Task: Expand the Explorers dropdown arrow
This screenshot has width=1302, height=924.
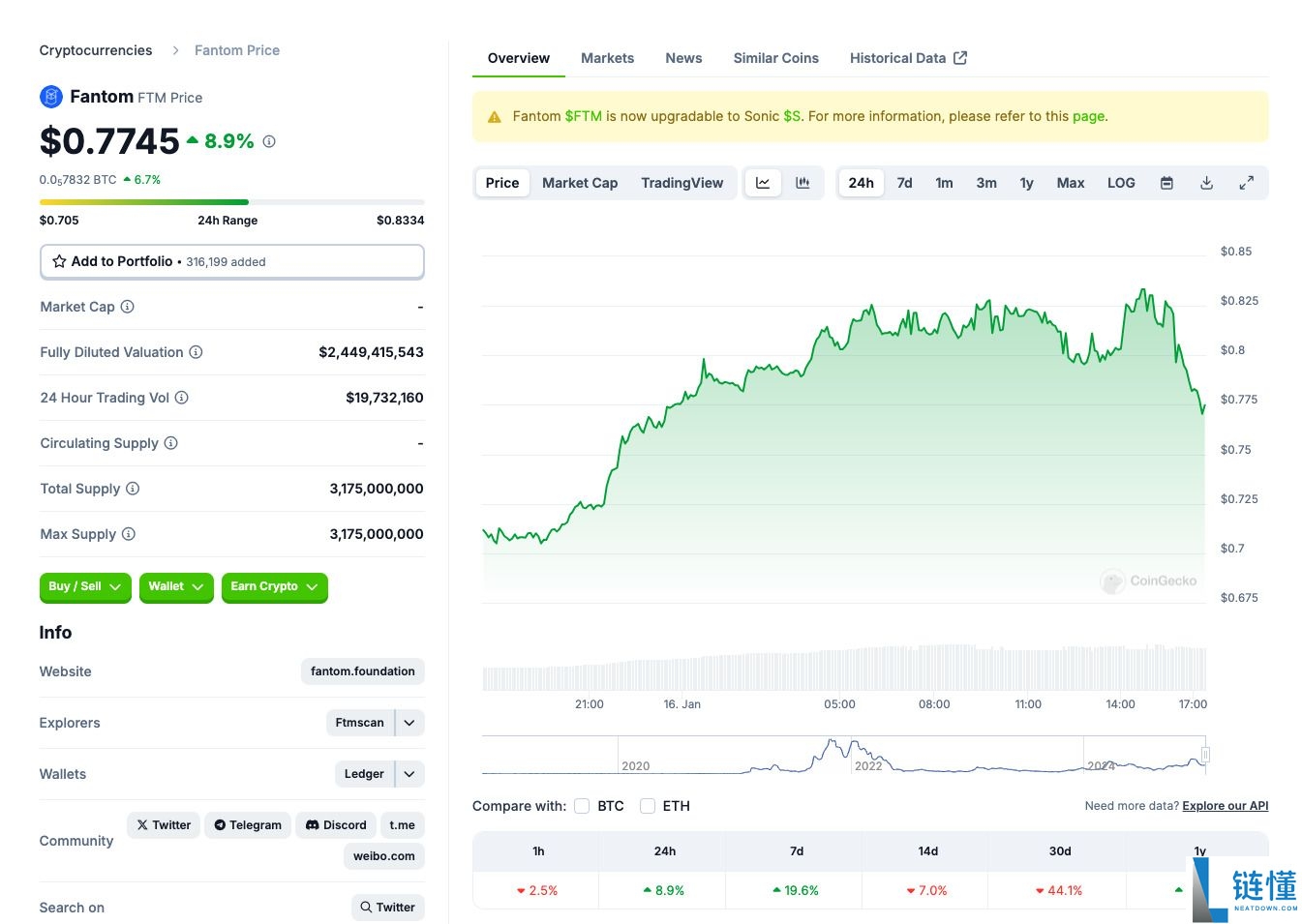Action: (409, 723)
